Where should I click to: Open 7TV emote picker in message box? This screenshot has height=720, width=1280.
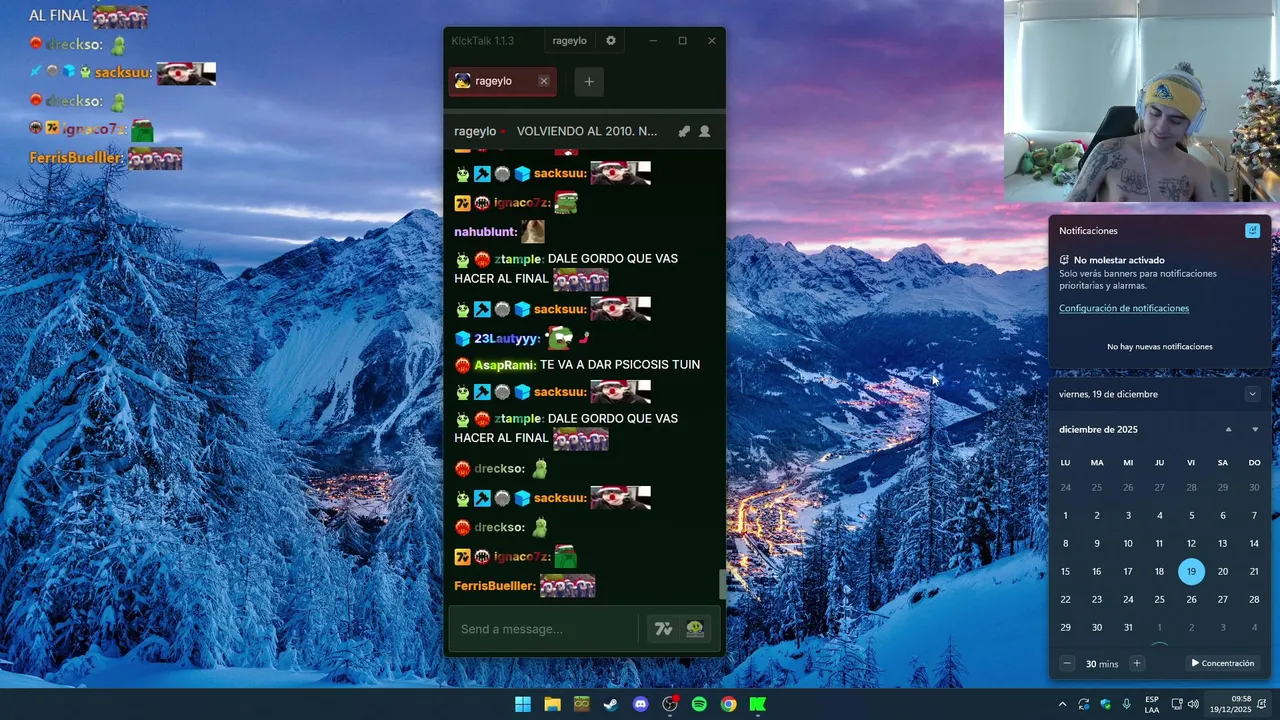pyautogui.click(x=663, y=629)
